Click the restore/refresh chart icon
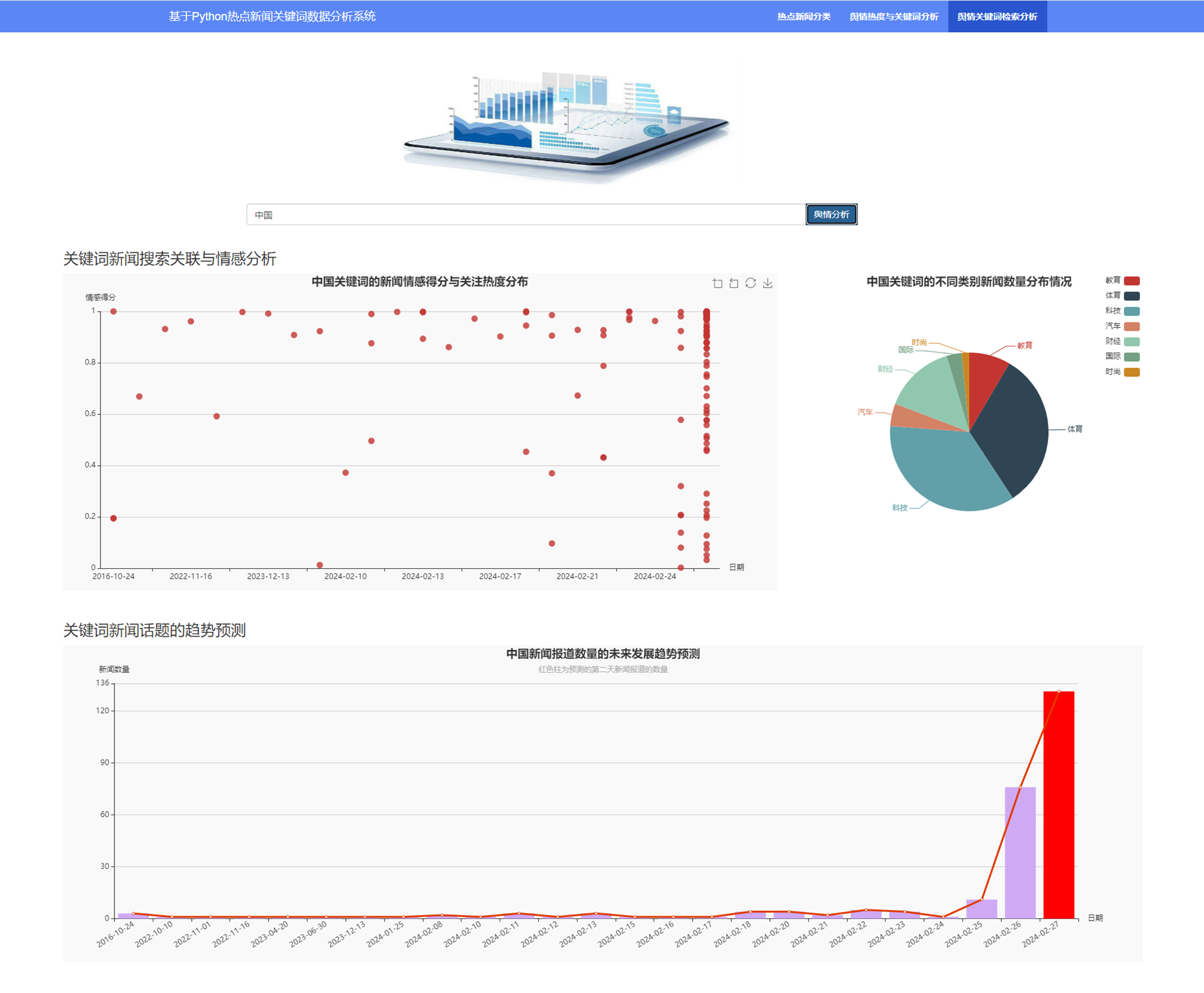Screen dimensions: 1204x993 (x=751, y=283)
